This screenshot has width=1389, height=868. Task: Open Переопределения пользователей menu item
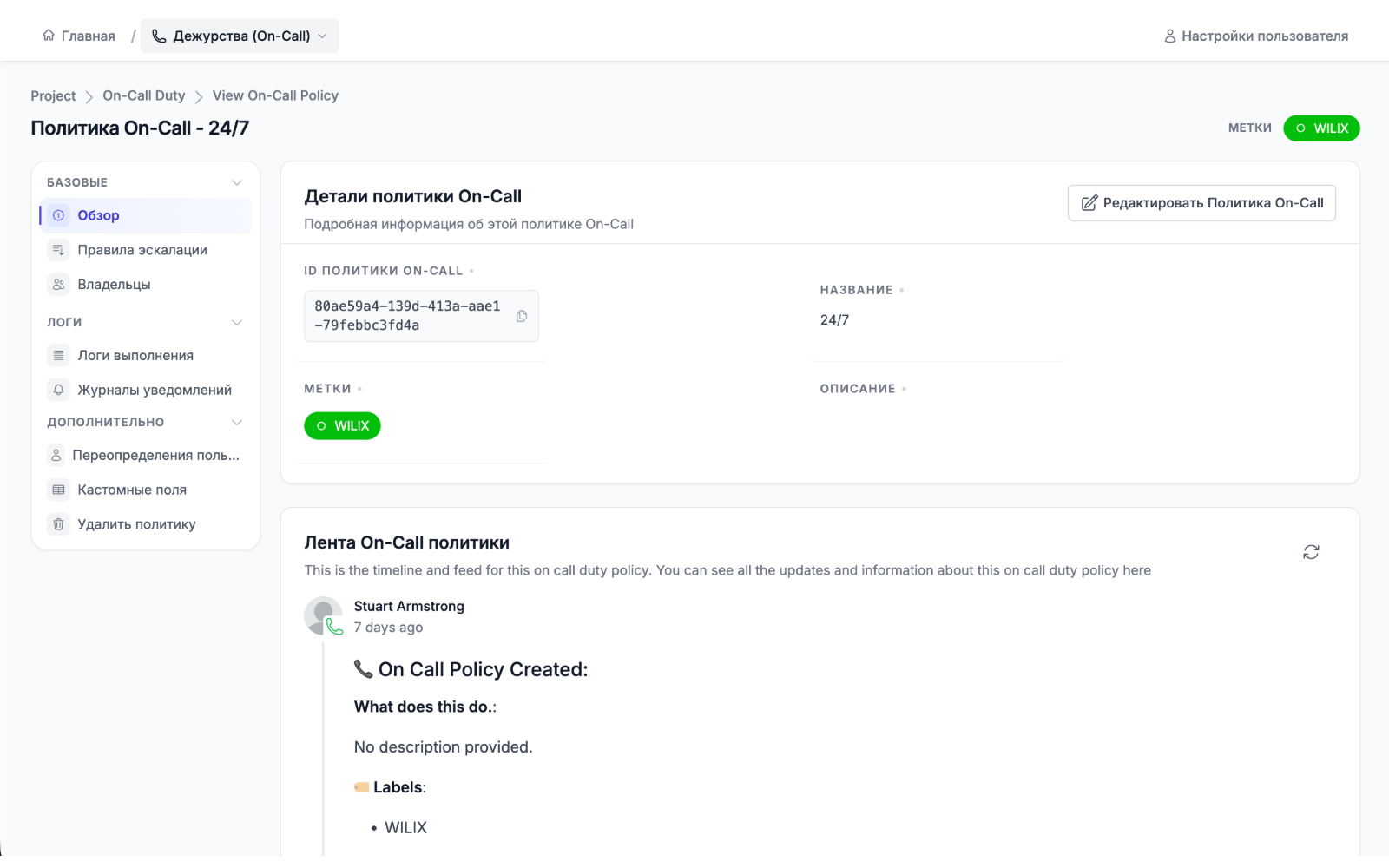coord(155,456)
